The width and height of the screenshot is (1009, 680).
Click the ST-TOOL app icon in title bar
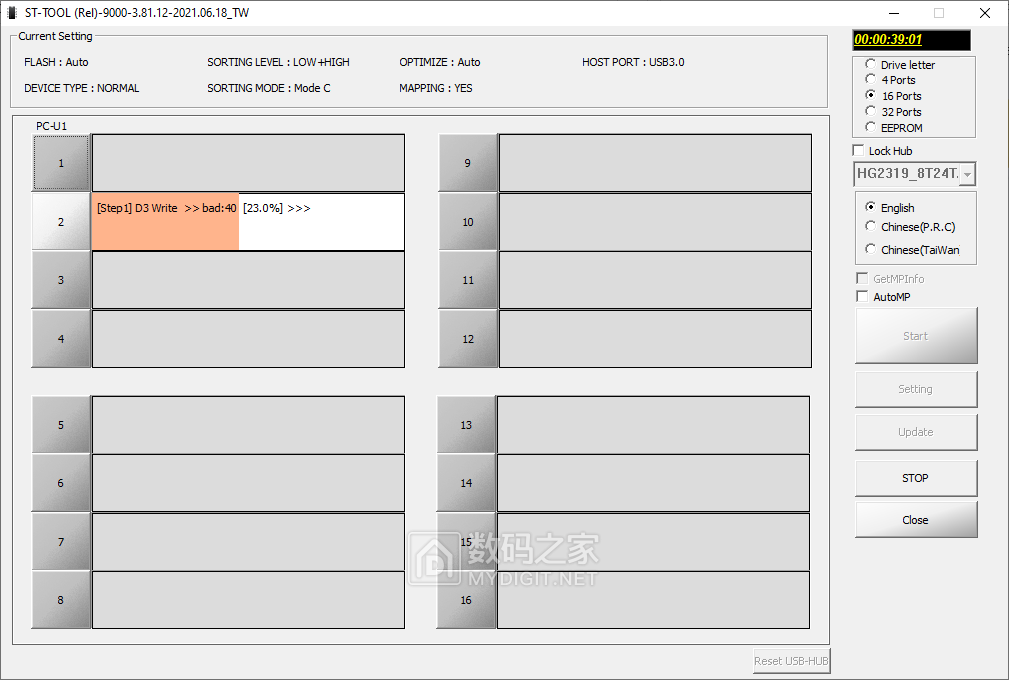tap(12, 13)
